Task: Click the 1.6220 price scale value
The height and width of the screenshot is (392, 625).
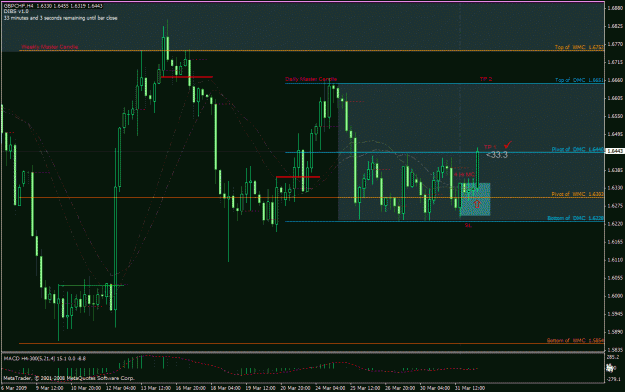Action: pos(615,224)
